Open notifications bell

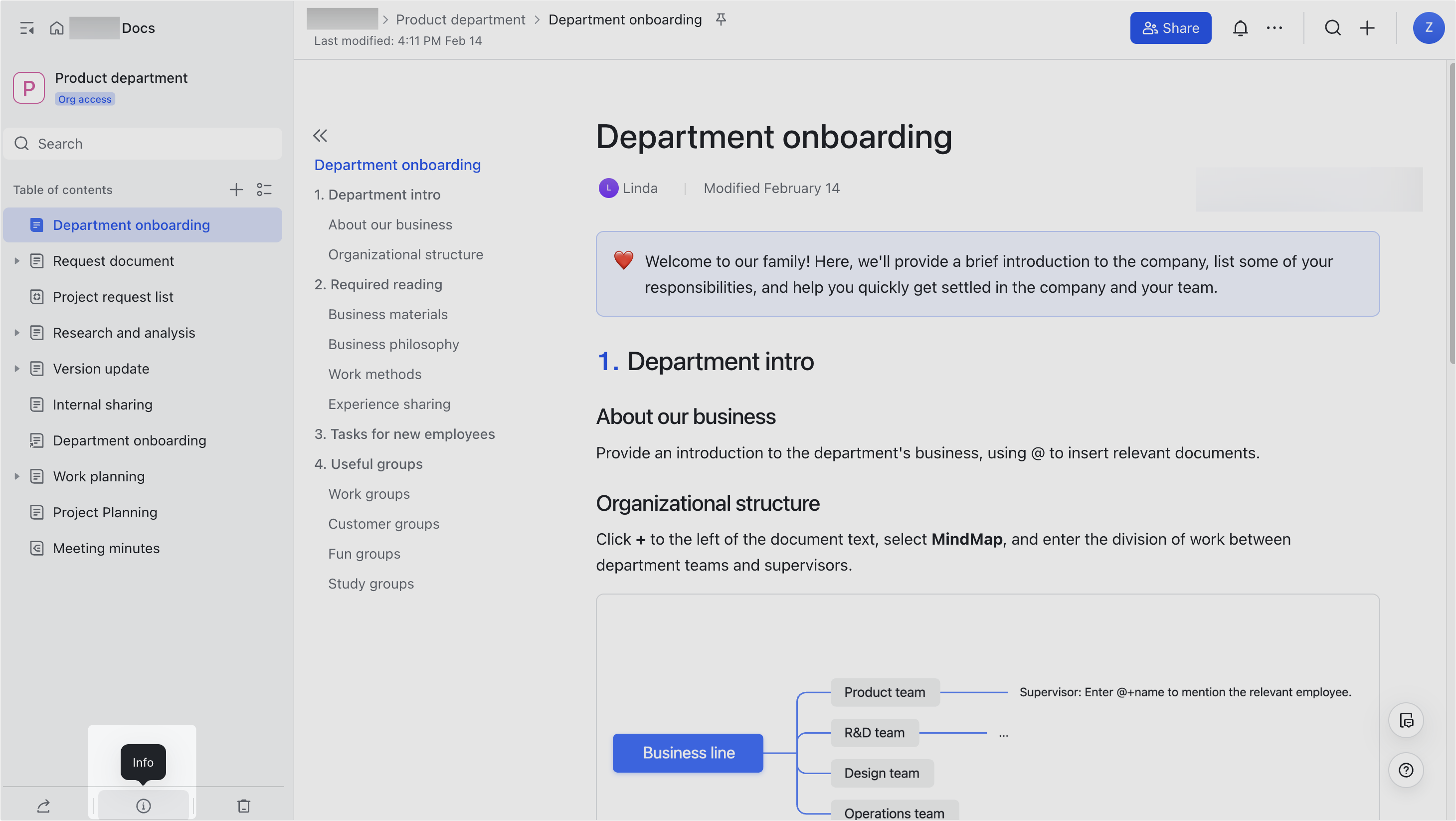click(x=1240, y=28)
